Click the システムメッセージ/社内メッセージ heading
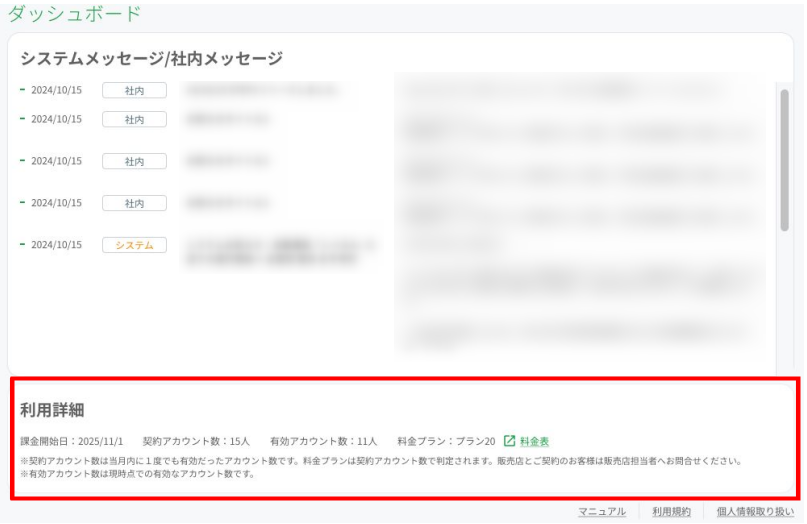Screen dimensions: 807x524 tap(151, 58)
